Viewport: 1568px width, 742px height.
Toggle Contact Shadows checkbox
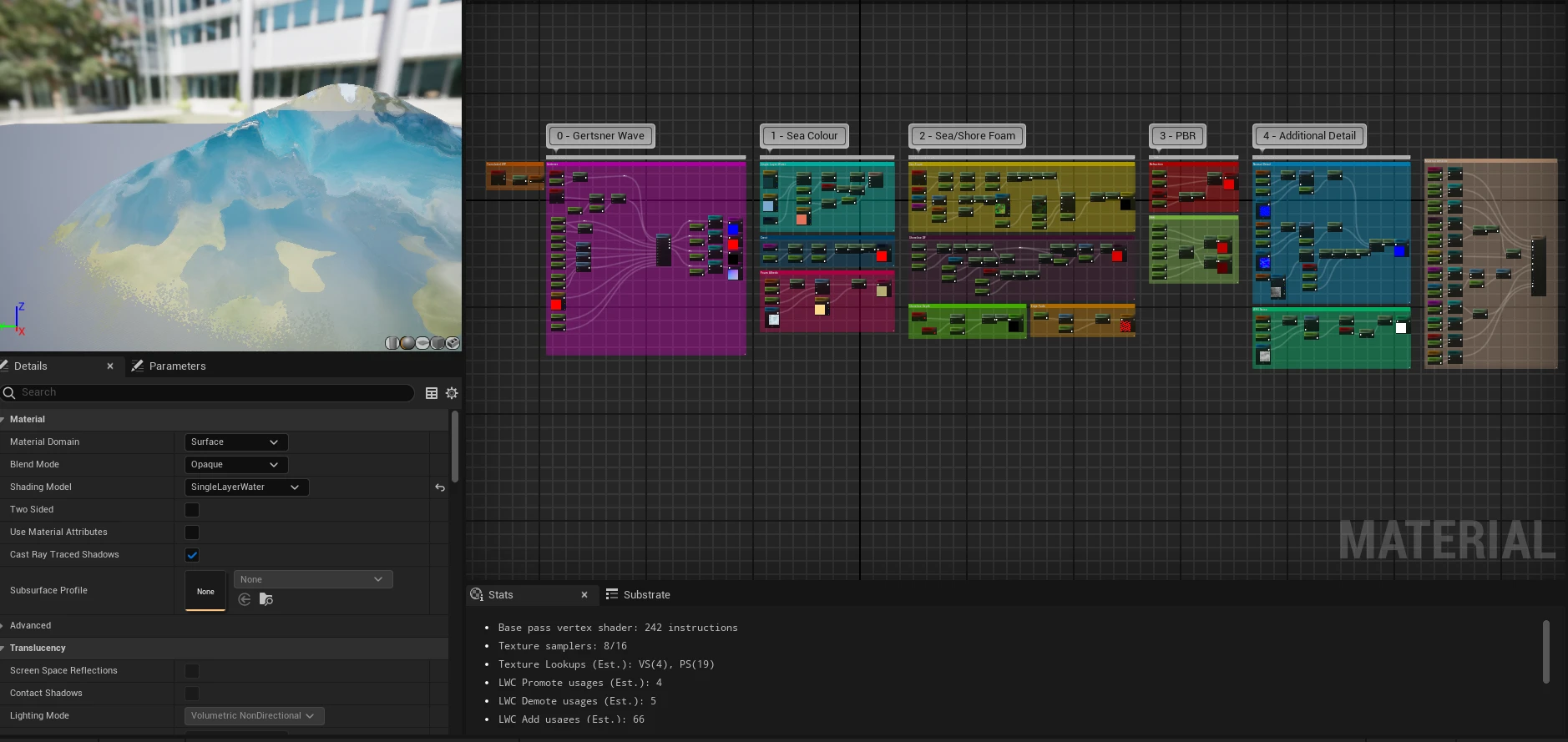192,694
